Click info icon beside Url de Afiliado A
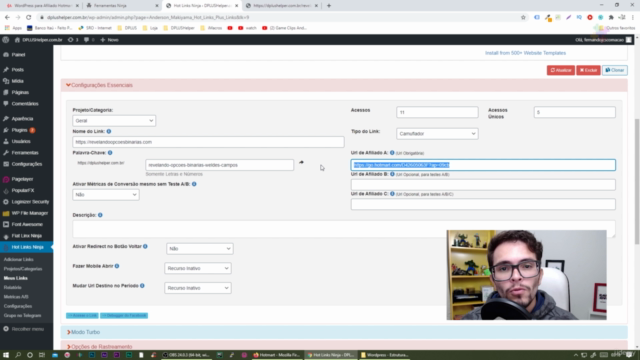 point(392,153)
